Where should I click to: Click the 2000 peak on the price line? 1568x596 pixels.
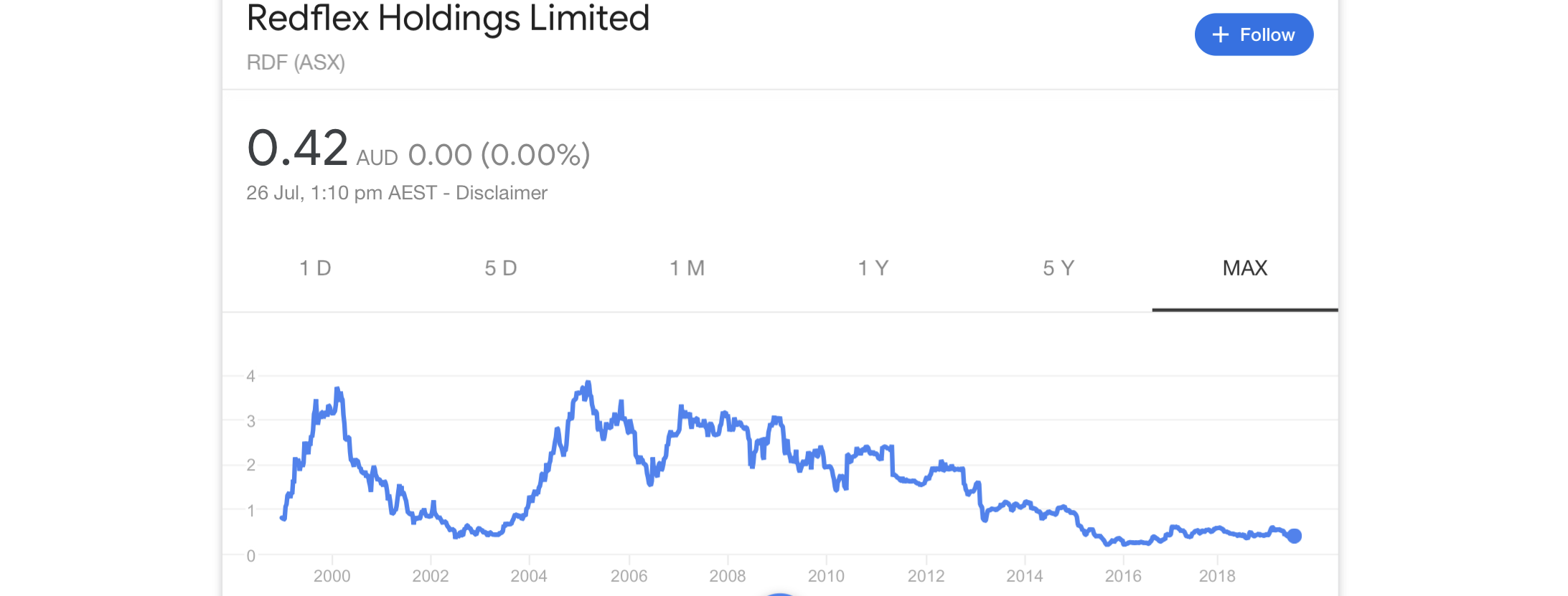click(x=337, y=390)
